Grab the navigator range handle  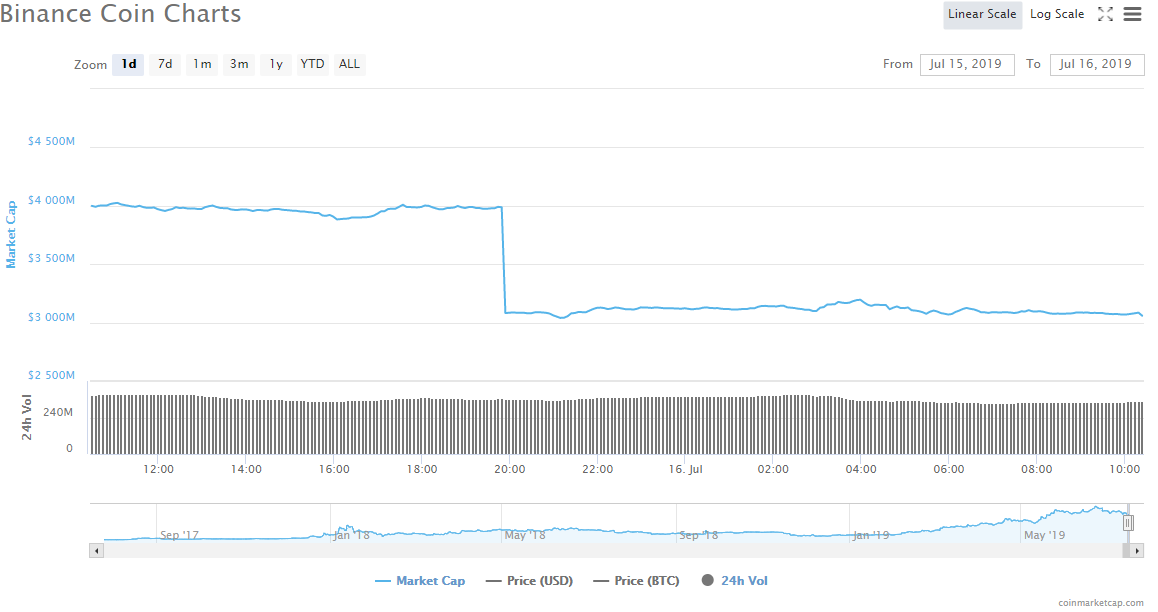1128,523
